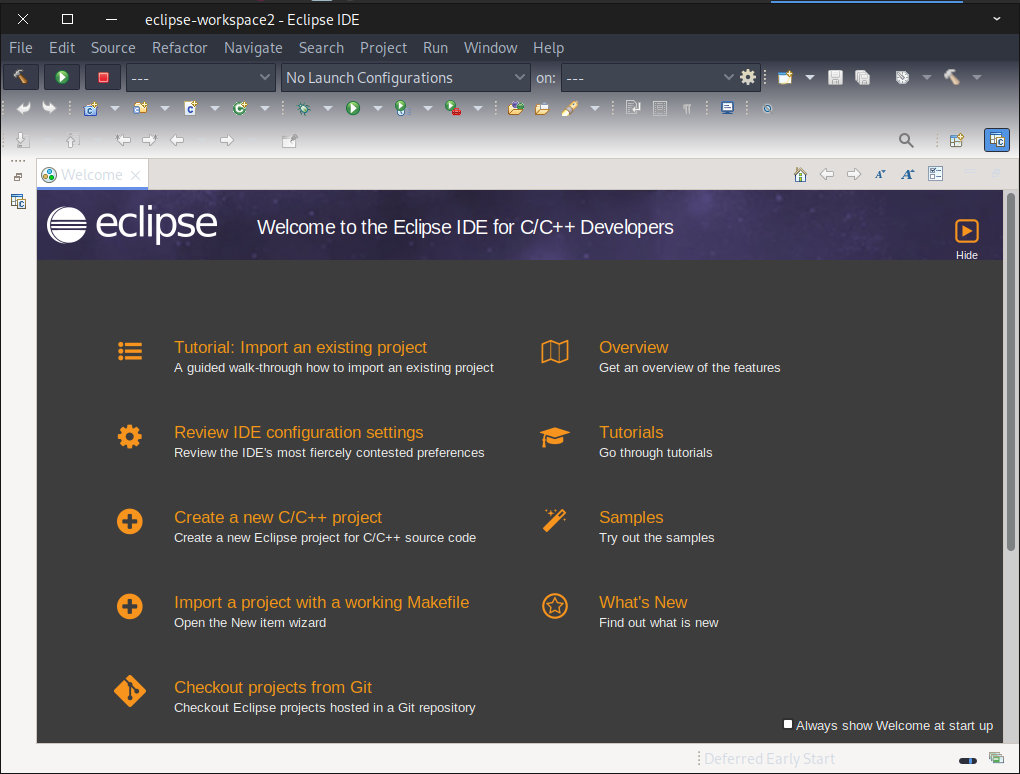
Task: Toggle the C/C++ perspective button
Action: [x=997, y=140]
